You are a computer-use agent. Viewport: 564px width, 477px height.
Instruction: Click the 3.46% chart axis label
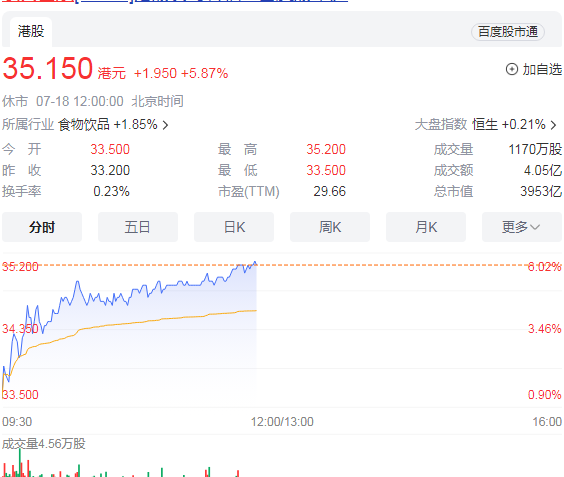coord(545,329)
